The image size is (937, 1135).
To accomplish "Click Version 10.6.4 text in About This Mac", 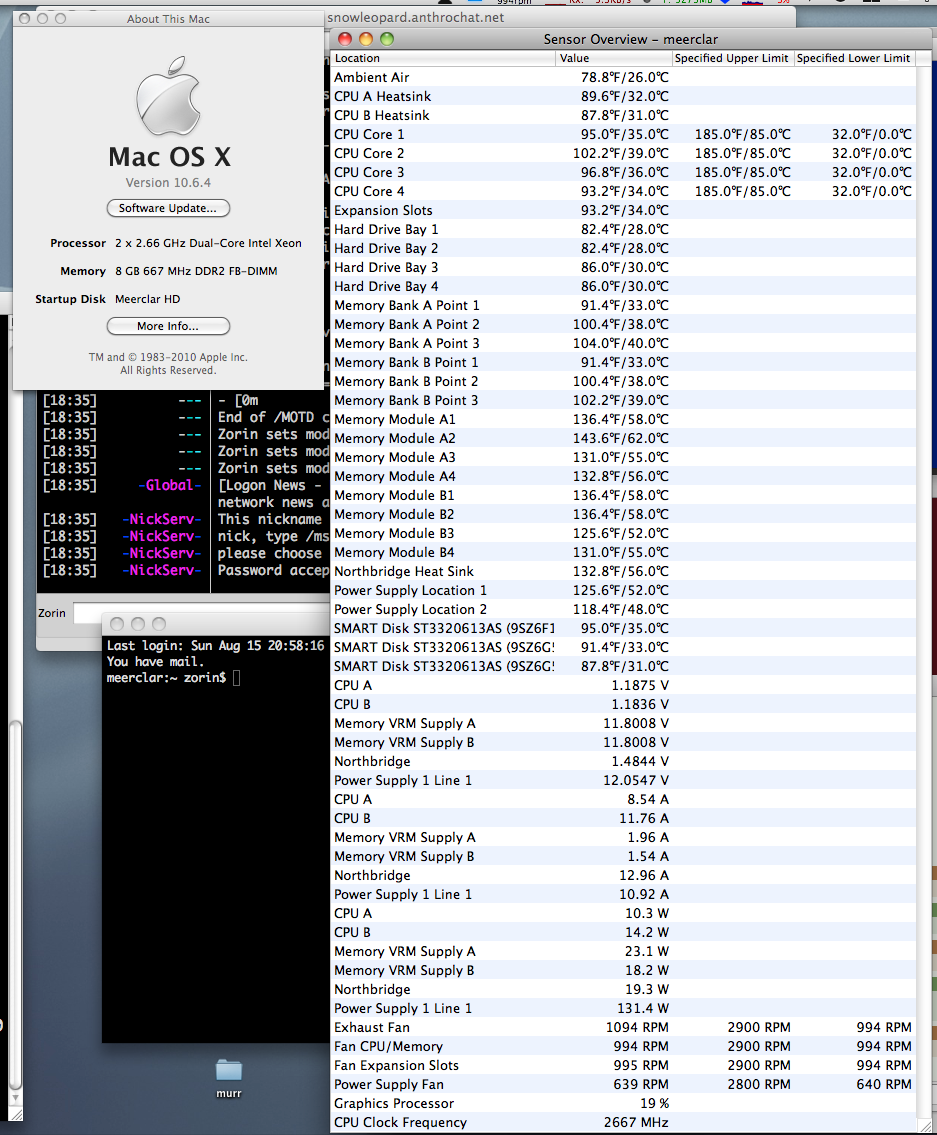I will point(168,182).
